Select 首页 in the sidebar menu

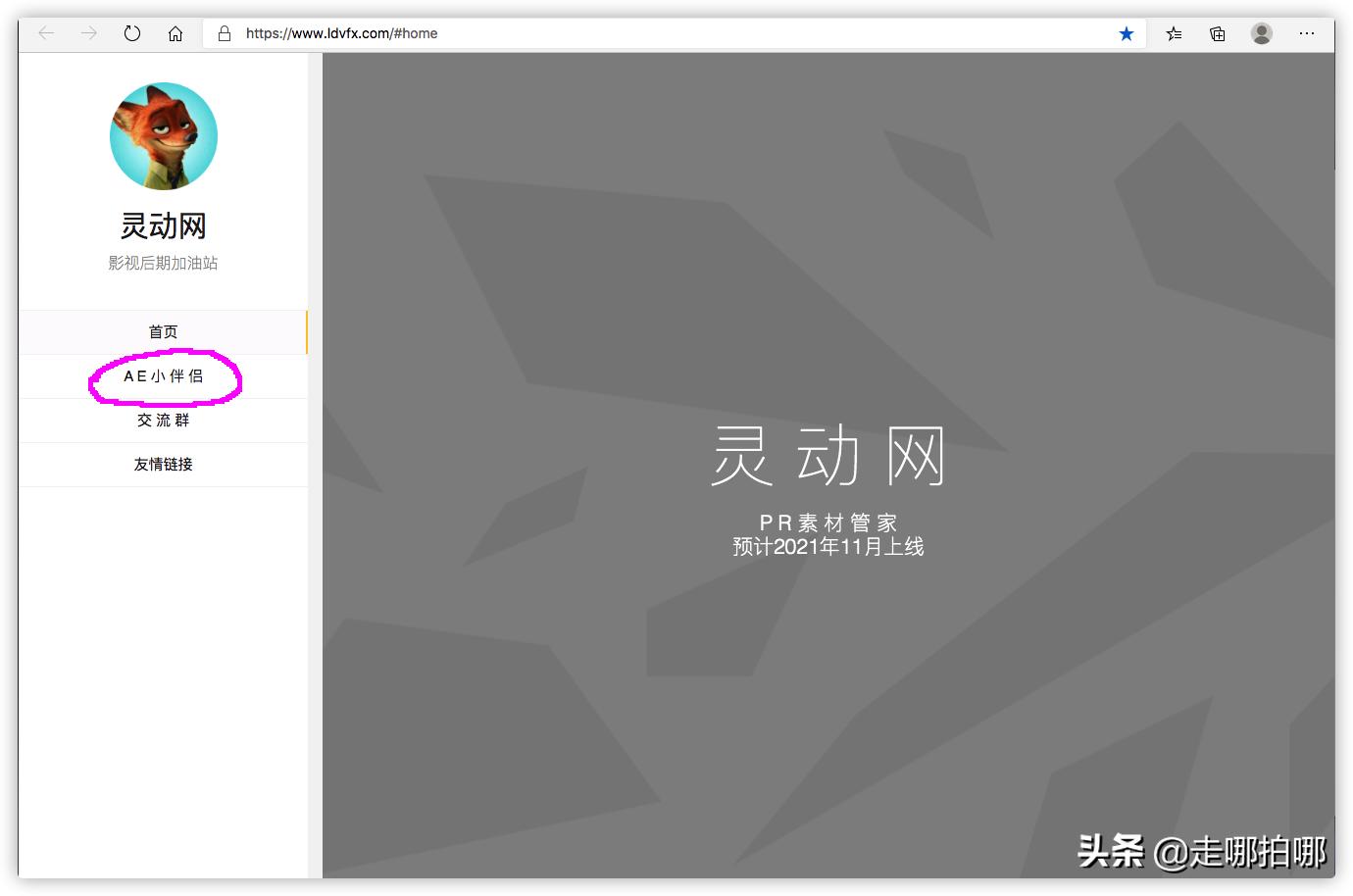coord(163,331)
